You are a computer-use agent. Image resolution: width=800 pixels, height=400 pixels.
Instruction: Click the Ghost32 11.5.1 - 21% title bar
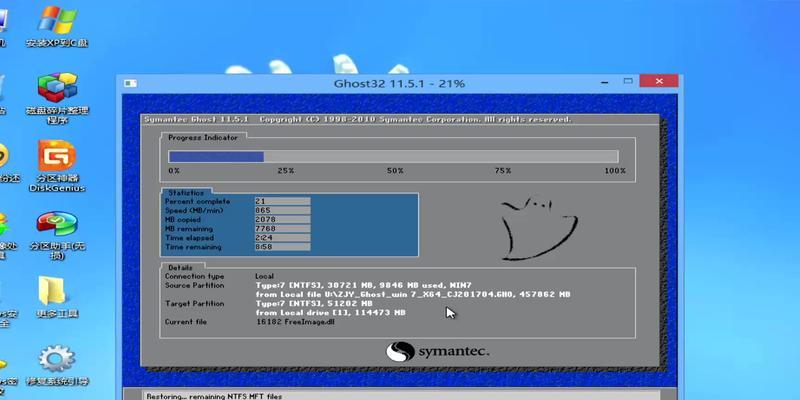[399, 83]
